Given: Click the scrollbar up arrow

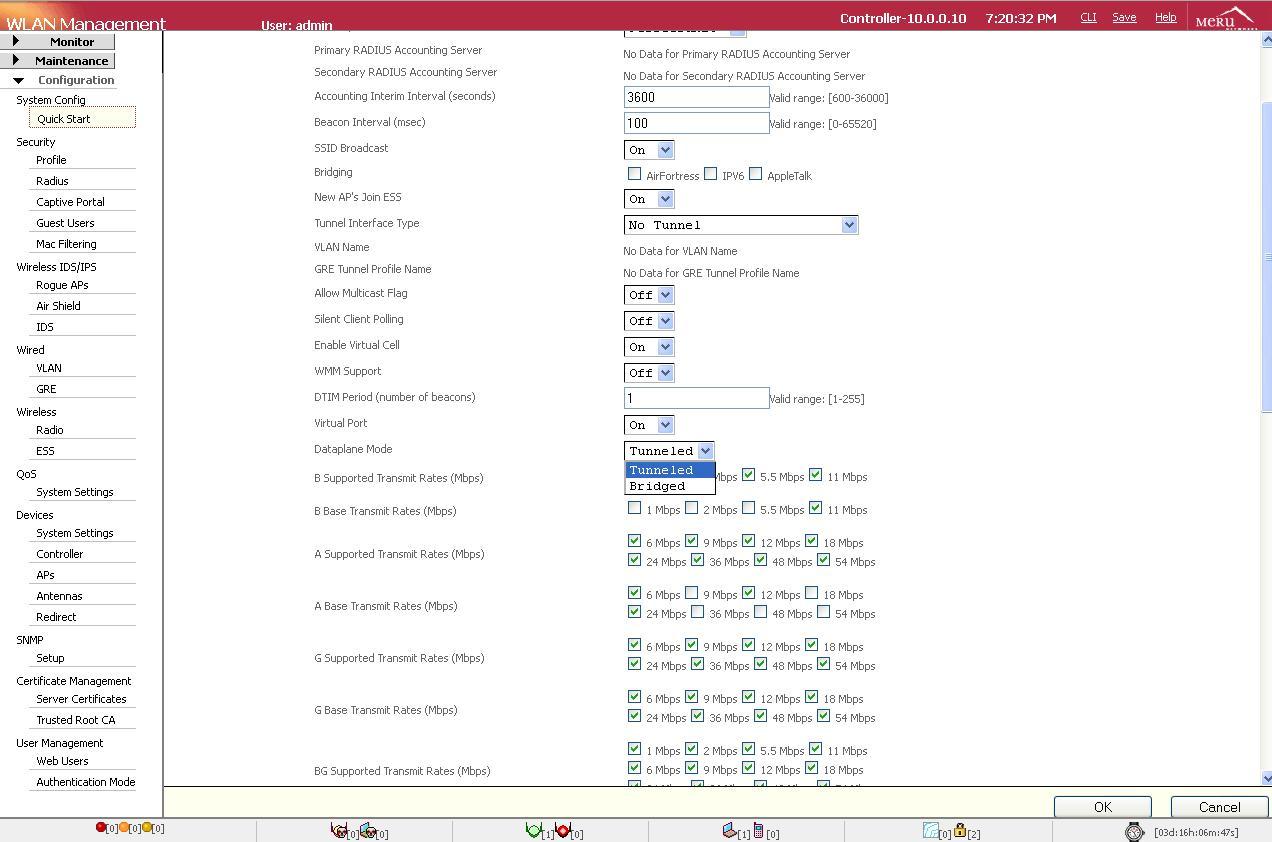Looking at the screenshot, I should (1267, 39).
